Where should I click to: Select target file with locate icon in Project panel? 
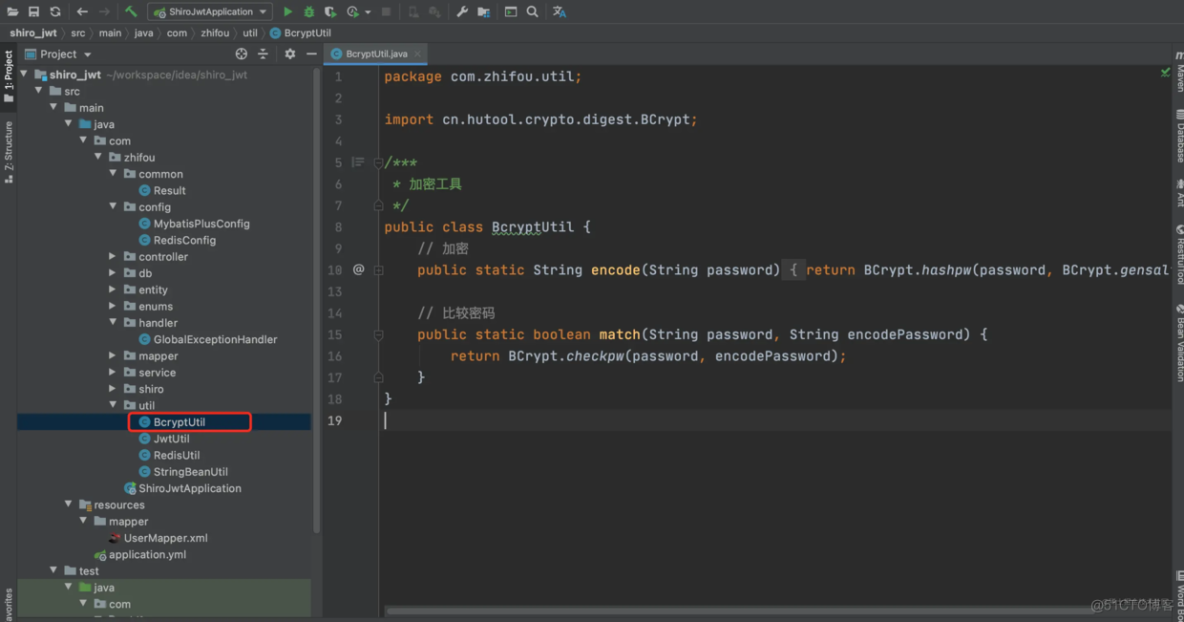(x=240, y=54)
